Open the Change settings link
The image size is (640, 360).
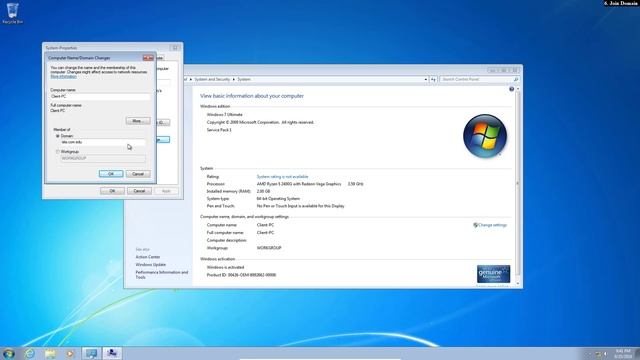[x=492, y=225]
